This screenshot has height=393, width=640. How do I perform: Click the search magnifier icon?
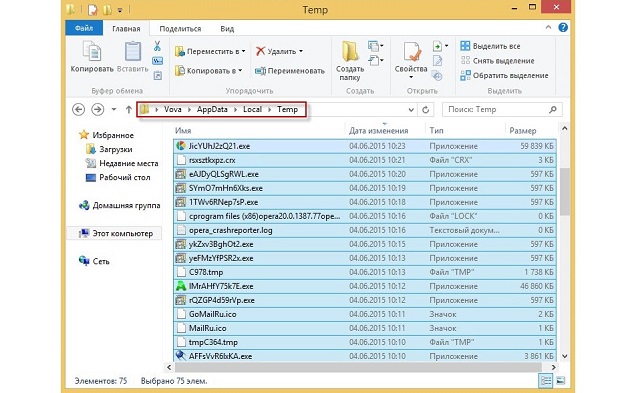pos(553,109)
